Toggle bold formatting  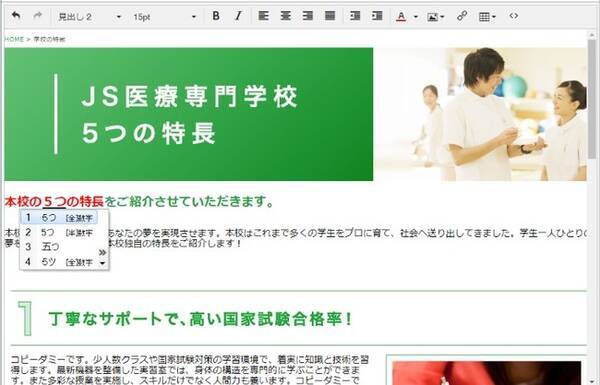tap(216, 16)
